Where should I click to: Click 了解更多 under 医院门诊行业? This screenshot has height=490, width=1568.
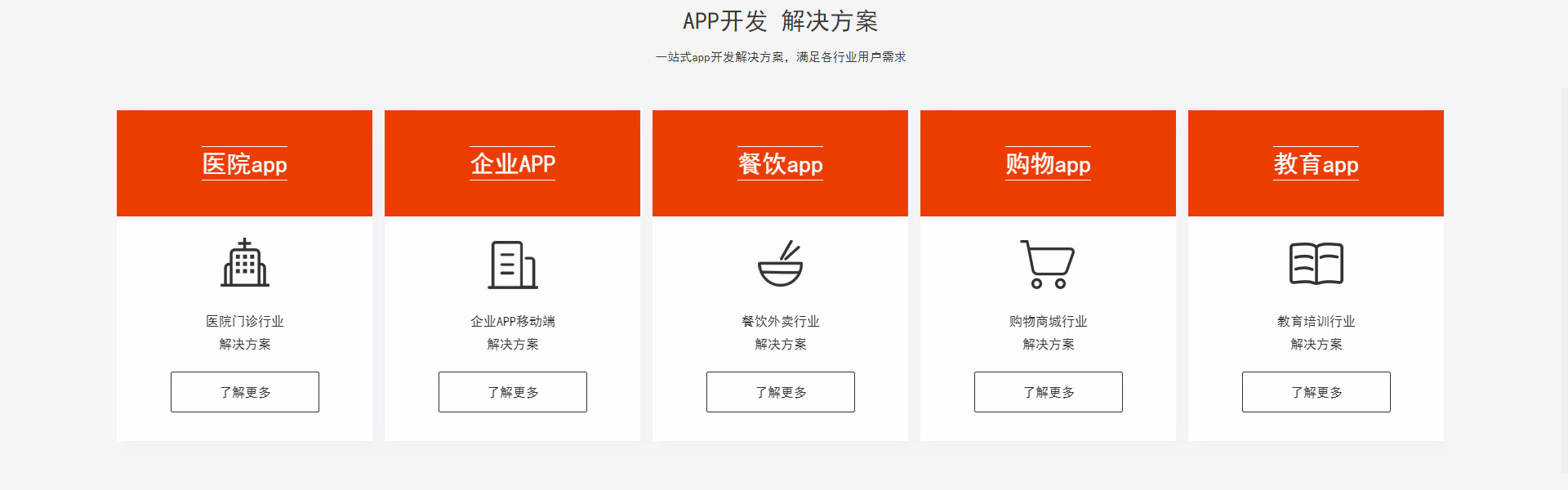[x=245, y=392]
